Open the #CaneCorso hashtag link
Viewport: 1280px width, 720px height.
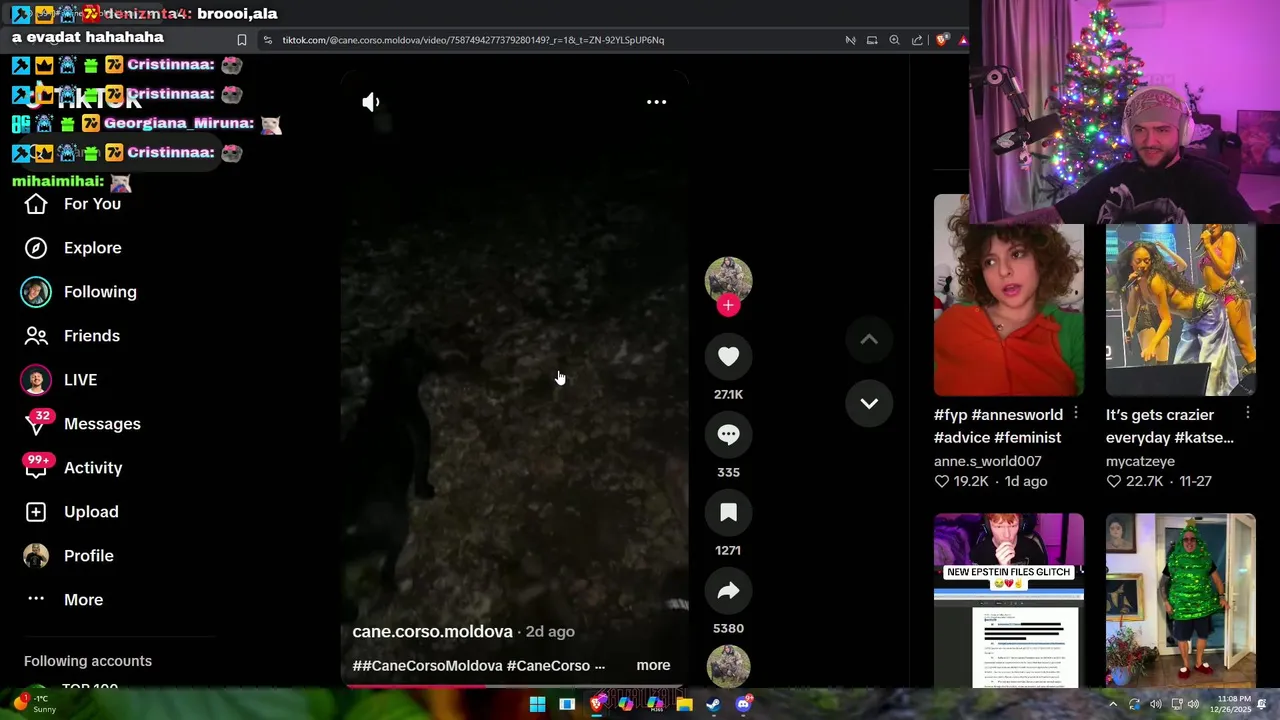(548, 666)
